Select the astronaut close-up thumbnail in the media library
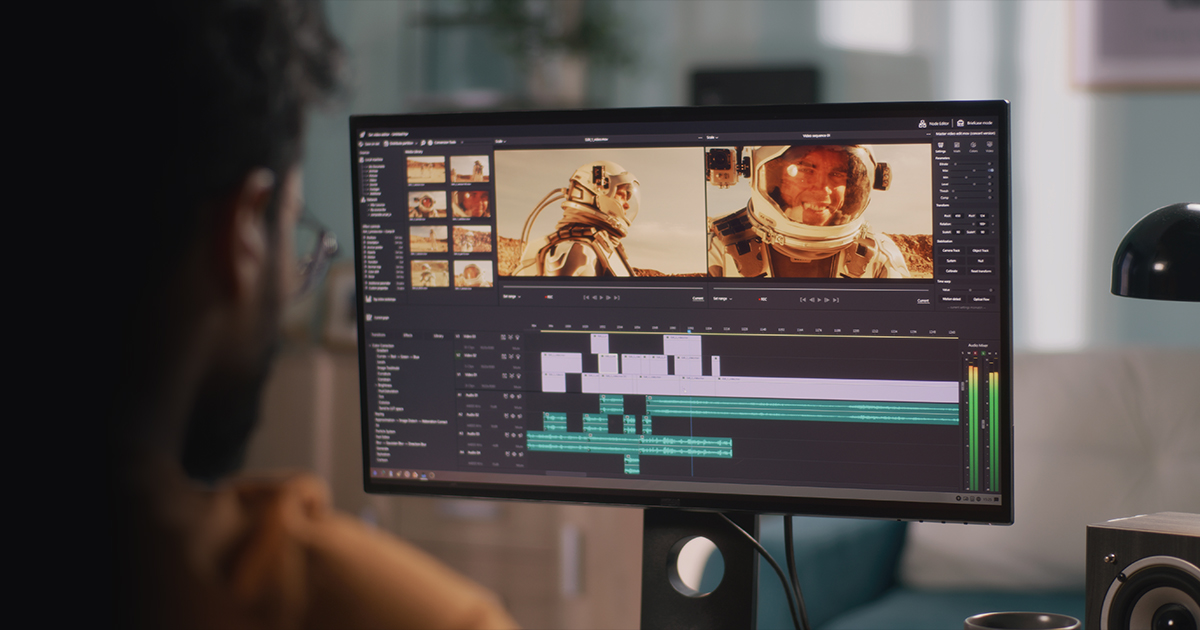The image size is (1200, 630). [471, 204]
